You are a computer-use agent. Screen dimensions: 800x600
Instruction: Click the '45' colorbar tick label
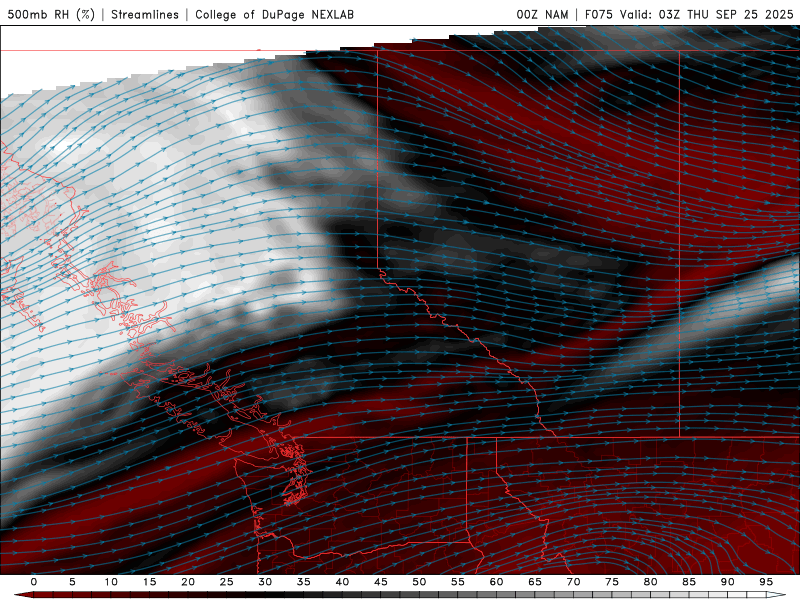click(381, 582)
